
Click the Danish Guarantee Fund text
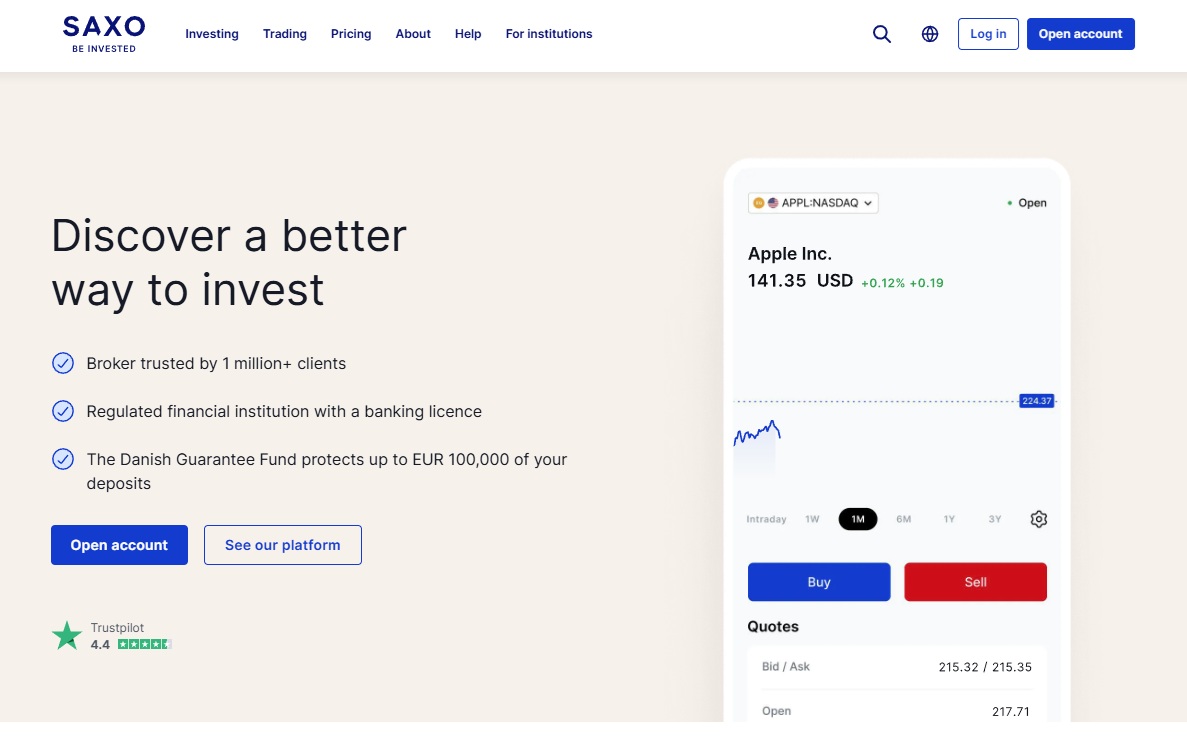click(326, 471)
